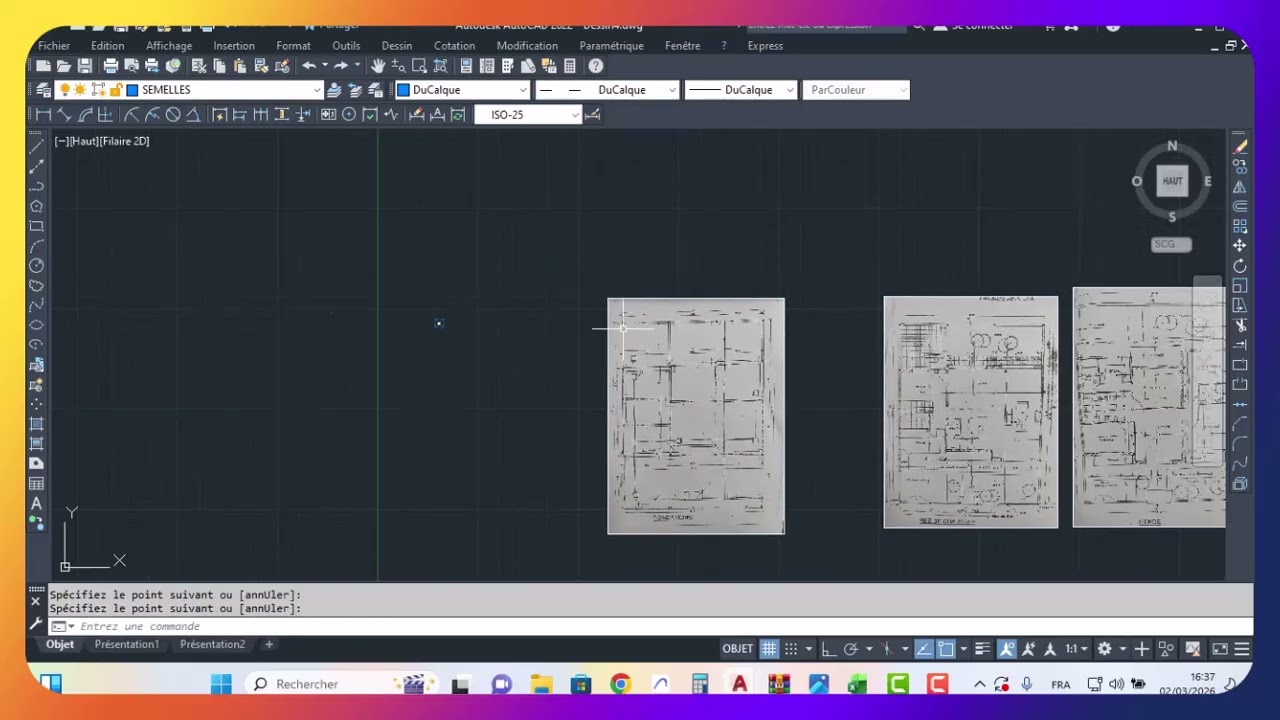Select the Polygon draw tool
Image resolution: width=1280 pixels, height=720 pixels.
pyautogui.click(x=36, y=206)
